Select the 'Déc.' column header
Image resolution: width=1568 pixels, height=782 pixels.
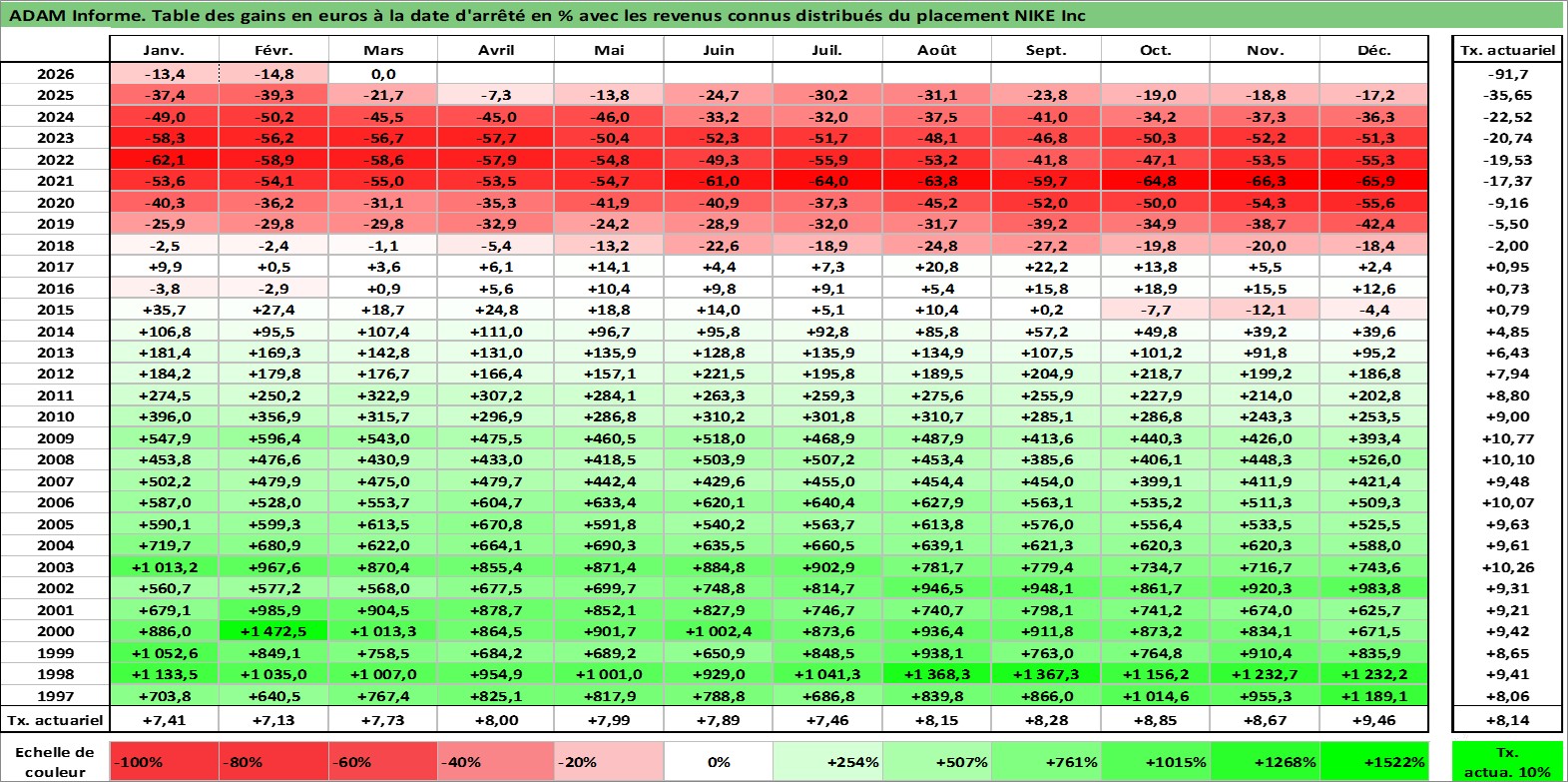(x=1374, y=50)
